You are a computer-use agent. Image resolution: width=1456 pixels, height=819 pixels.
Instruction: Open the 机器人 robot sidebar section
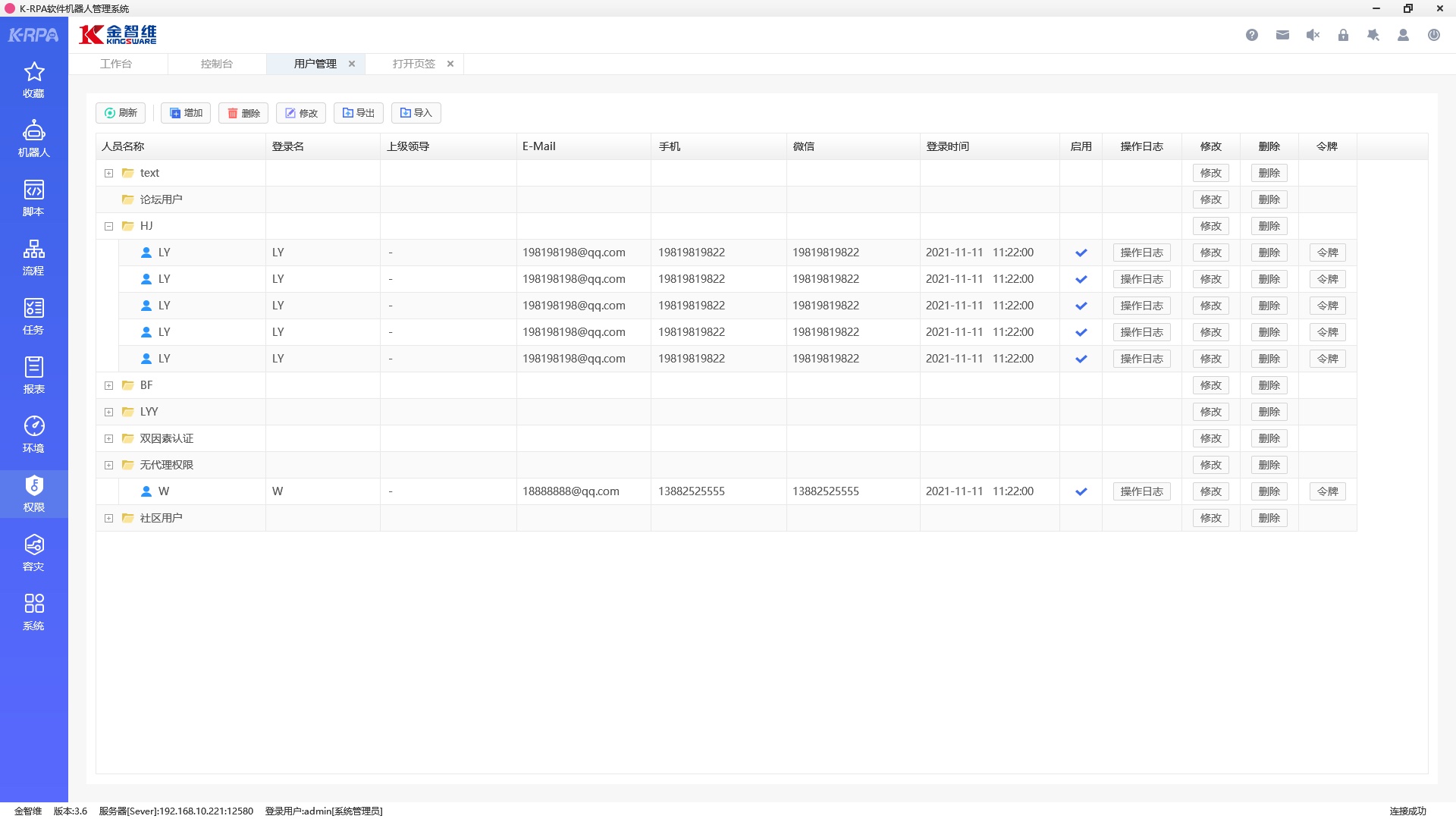(33, 140)
